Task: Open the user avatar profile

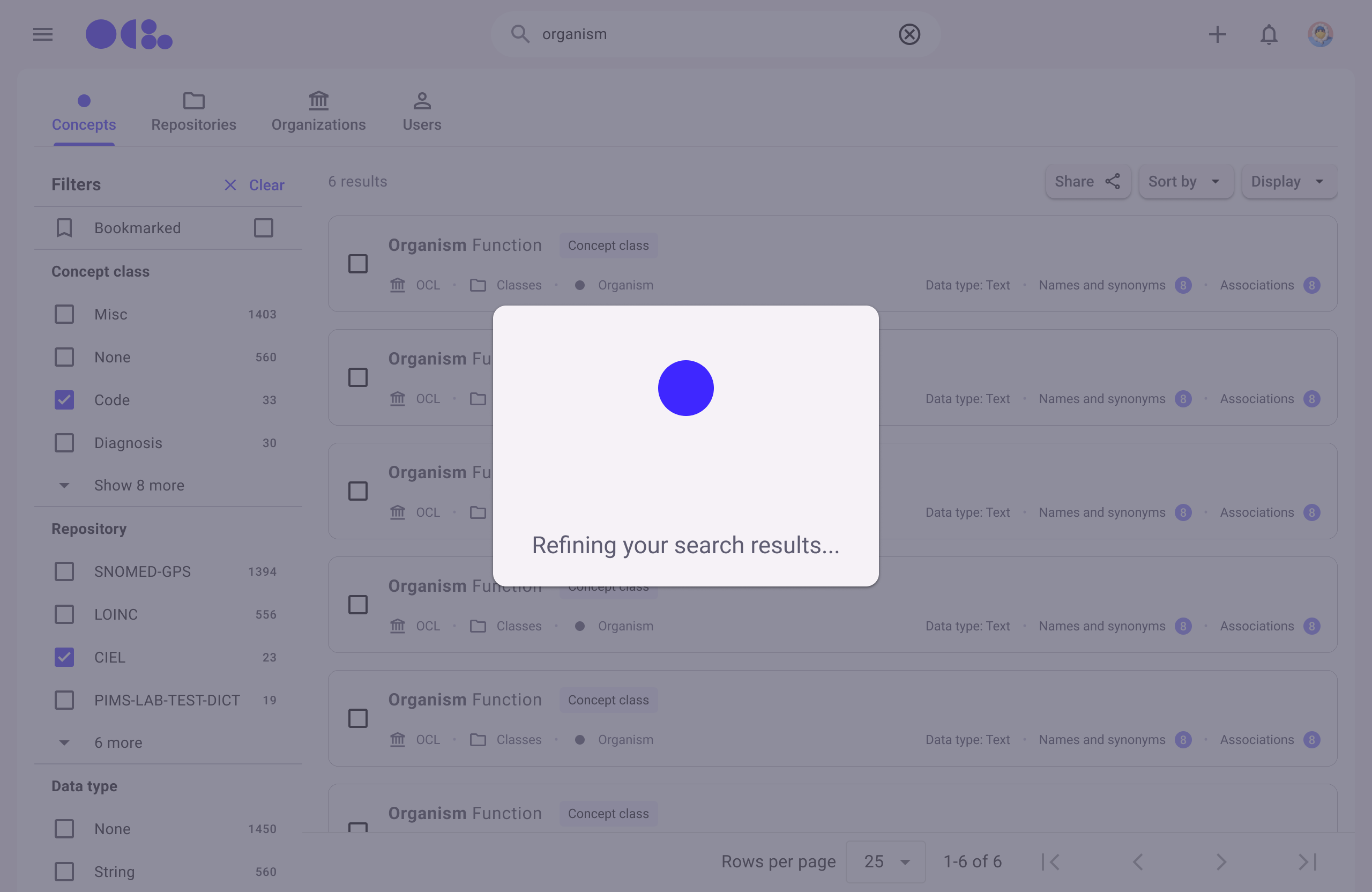Action: coord(1319,35)
